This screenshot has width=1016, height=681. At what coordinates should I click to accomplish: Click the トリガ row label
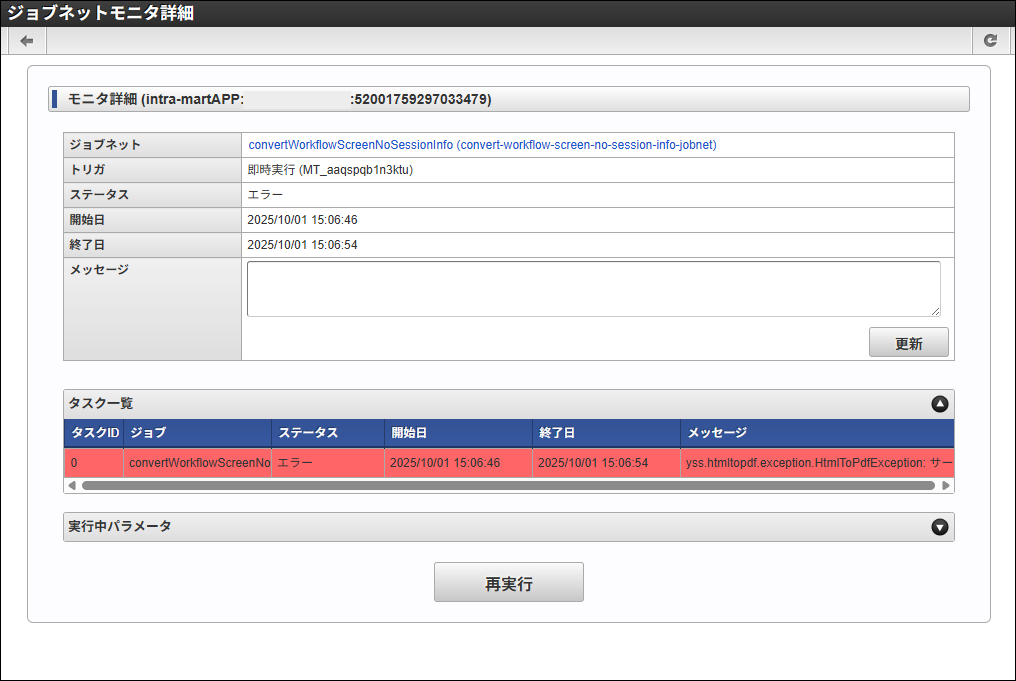point(87,170)
